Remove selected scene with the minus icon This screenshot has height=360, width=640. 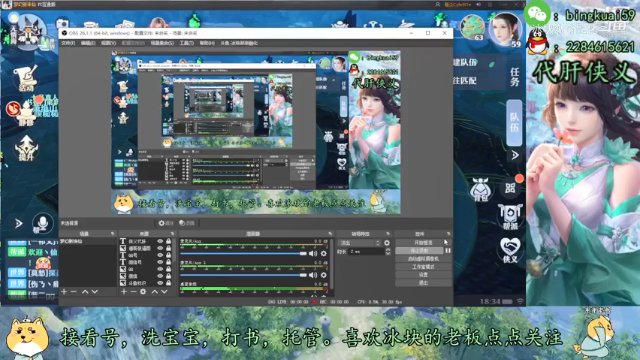(73, 292)
